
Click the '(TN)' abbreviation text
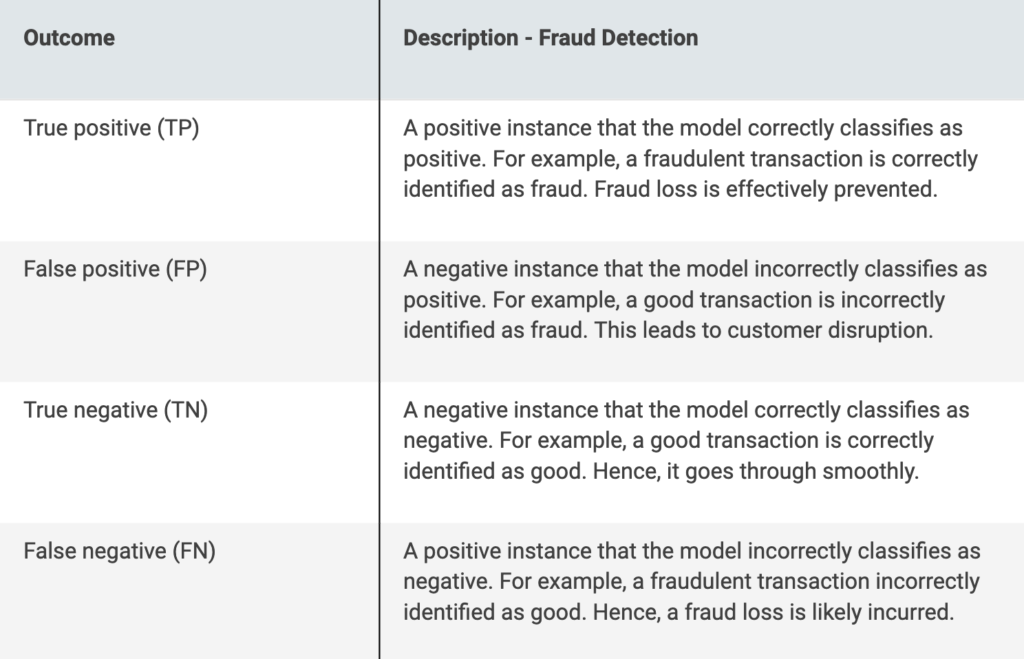(x=185, y=410)
